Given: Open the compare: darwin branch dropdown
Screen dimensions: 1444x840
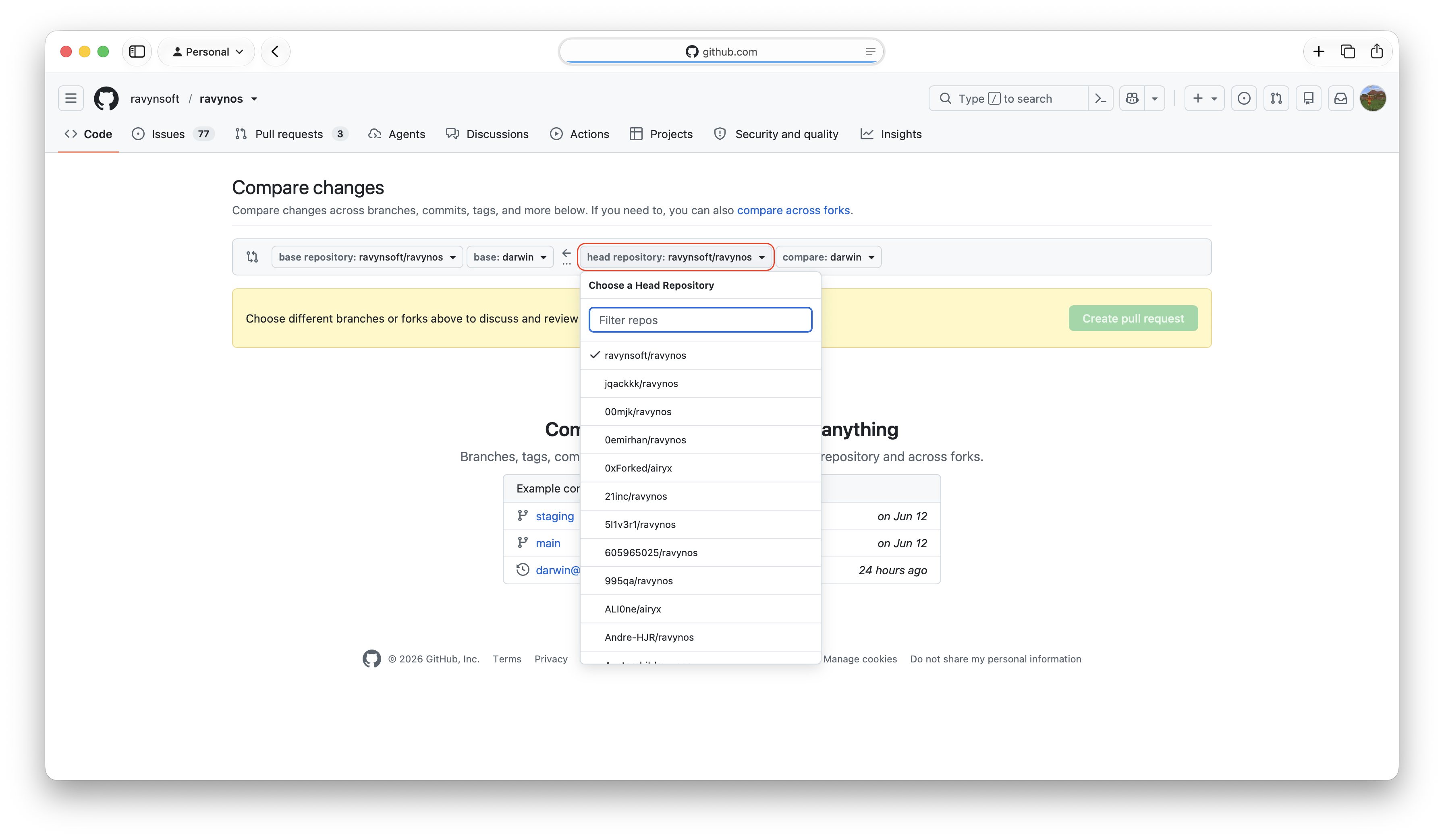Looking at the screenshot, I should 829,257.
